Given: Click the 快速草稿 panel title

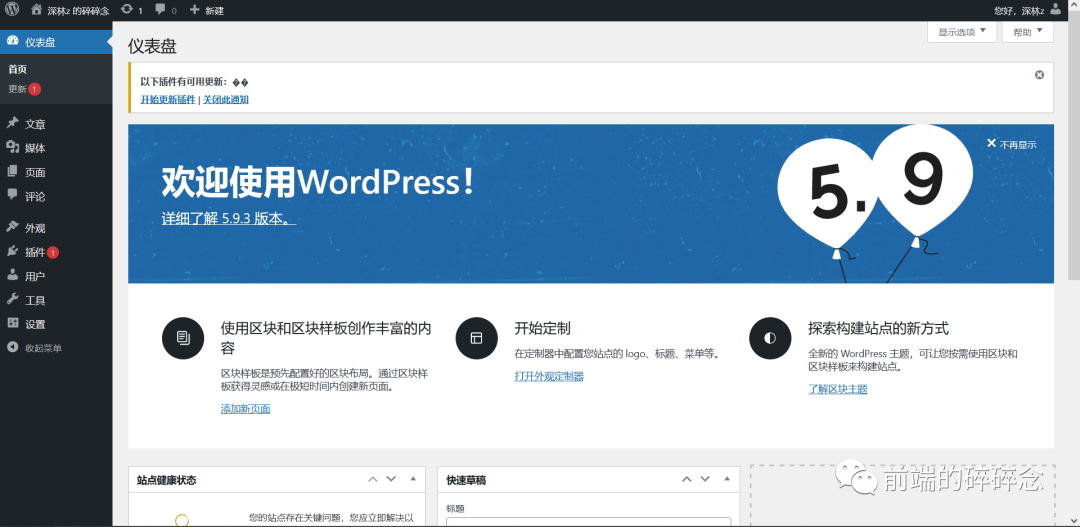Looking at the screenshot, I should 466,480.
